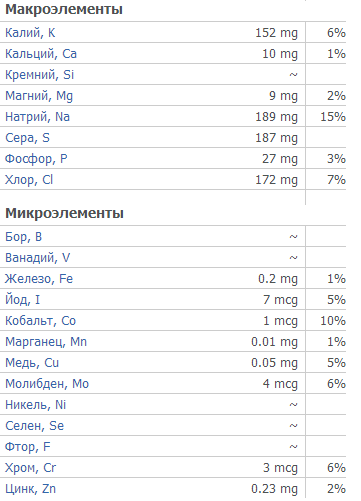Click the Никель, Ni link

[x=35, y=405]
